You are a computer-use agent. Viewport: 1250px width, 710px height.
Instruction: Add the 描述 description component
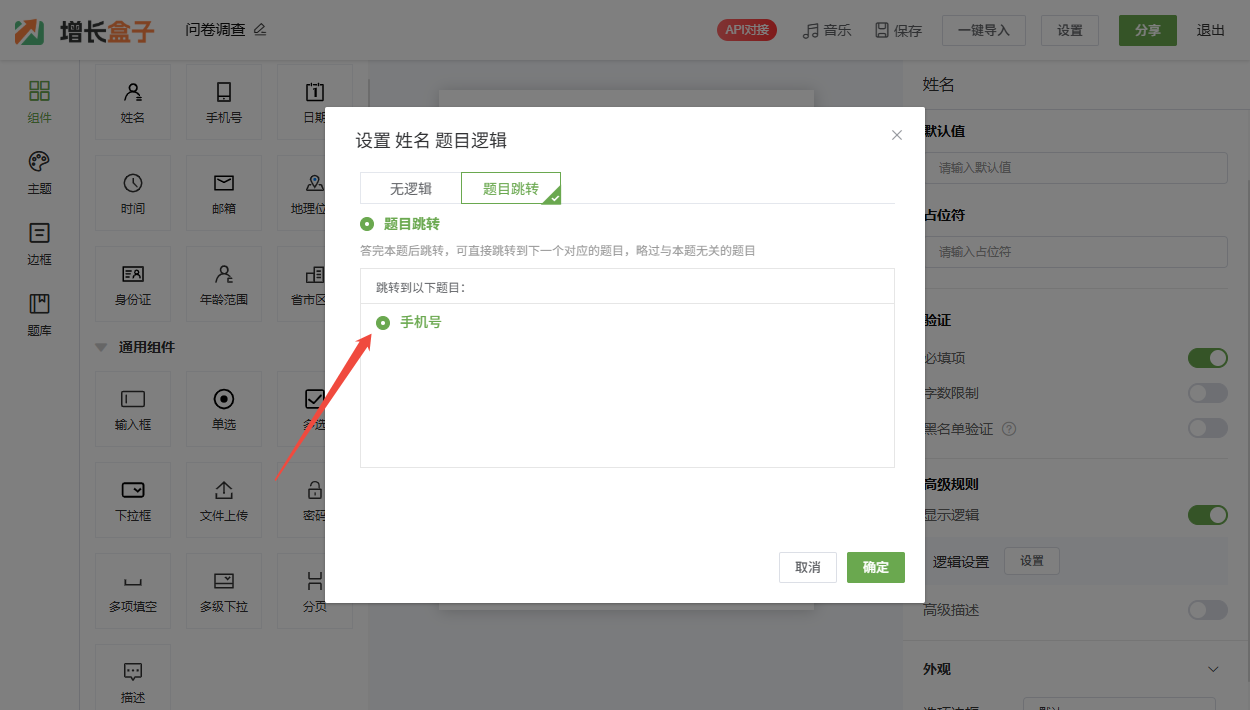(133, 678)
